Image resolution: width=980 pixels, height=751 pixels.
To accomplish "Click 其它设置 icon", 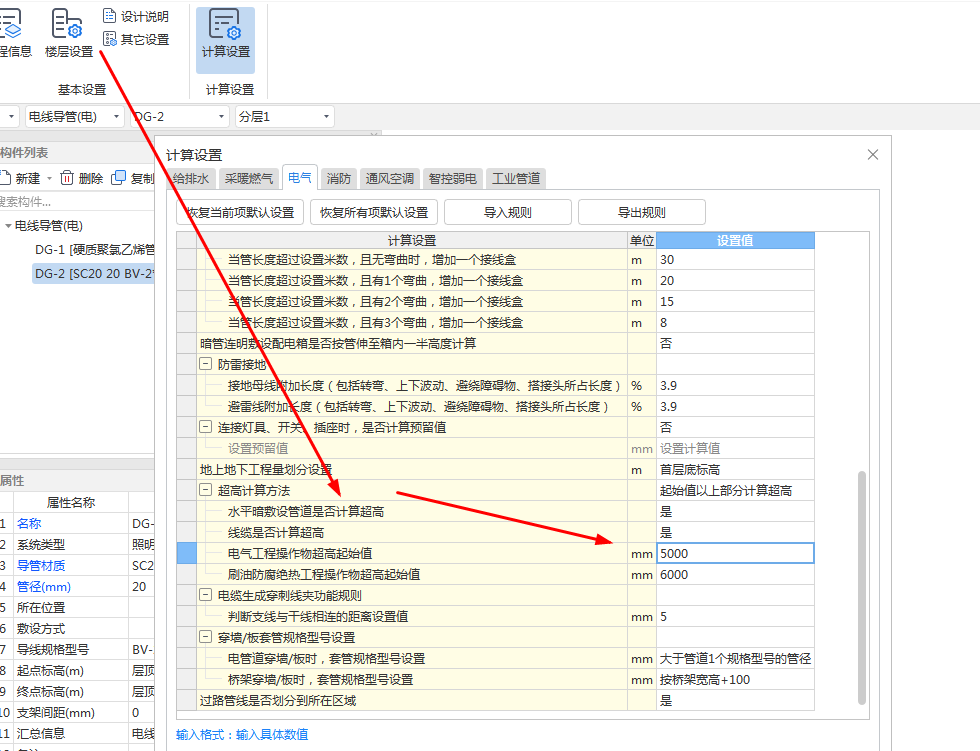I will click(x=110, y=39).
